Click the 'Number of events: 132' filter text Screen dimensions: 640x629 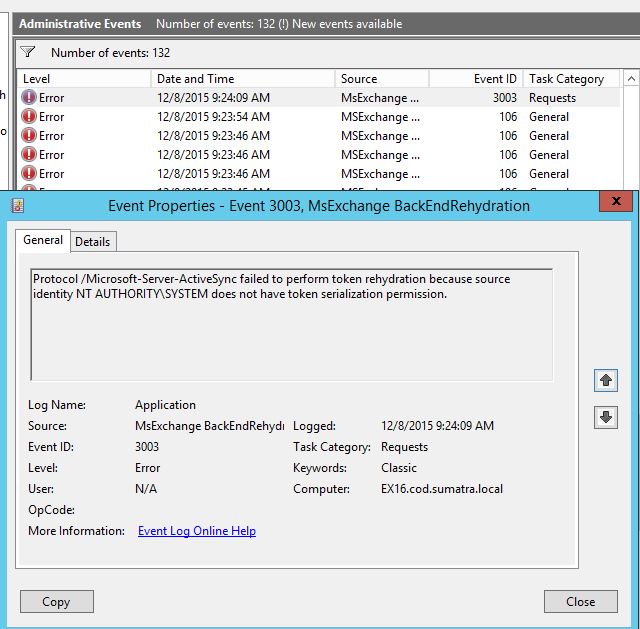pos(110,53)
